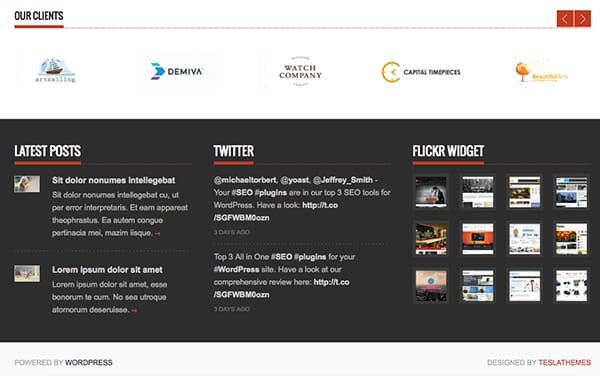Viewport: 600px width, 376px height.
Task: Open 'Sit dolor nonumes intellegebat' post title
Action: tap(114, 180)
